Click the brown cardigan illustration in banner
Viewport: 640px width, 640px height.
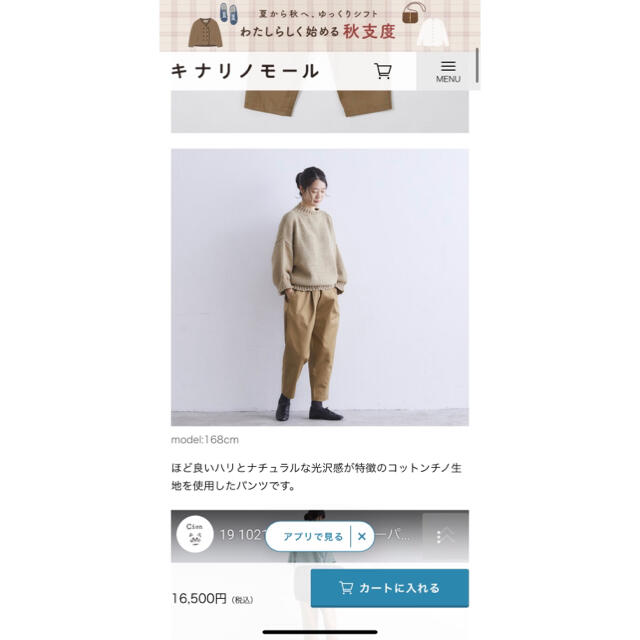[205, 33]
